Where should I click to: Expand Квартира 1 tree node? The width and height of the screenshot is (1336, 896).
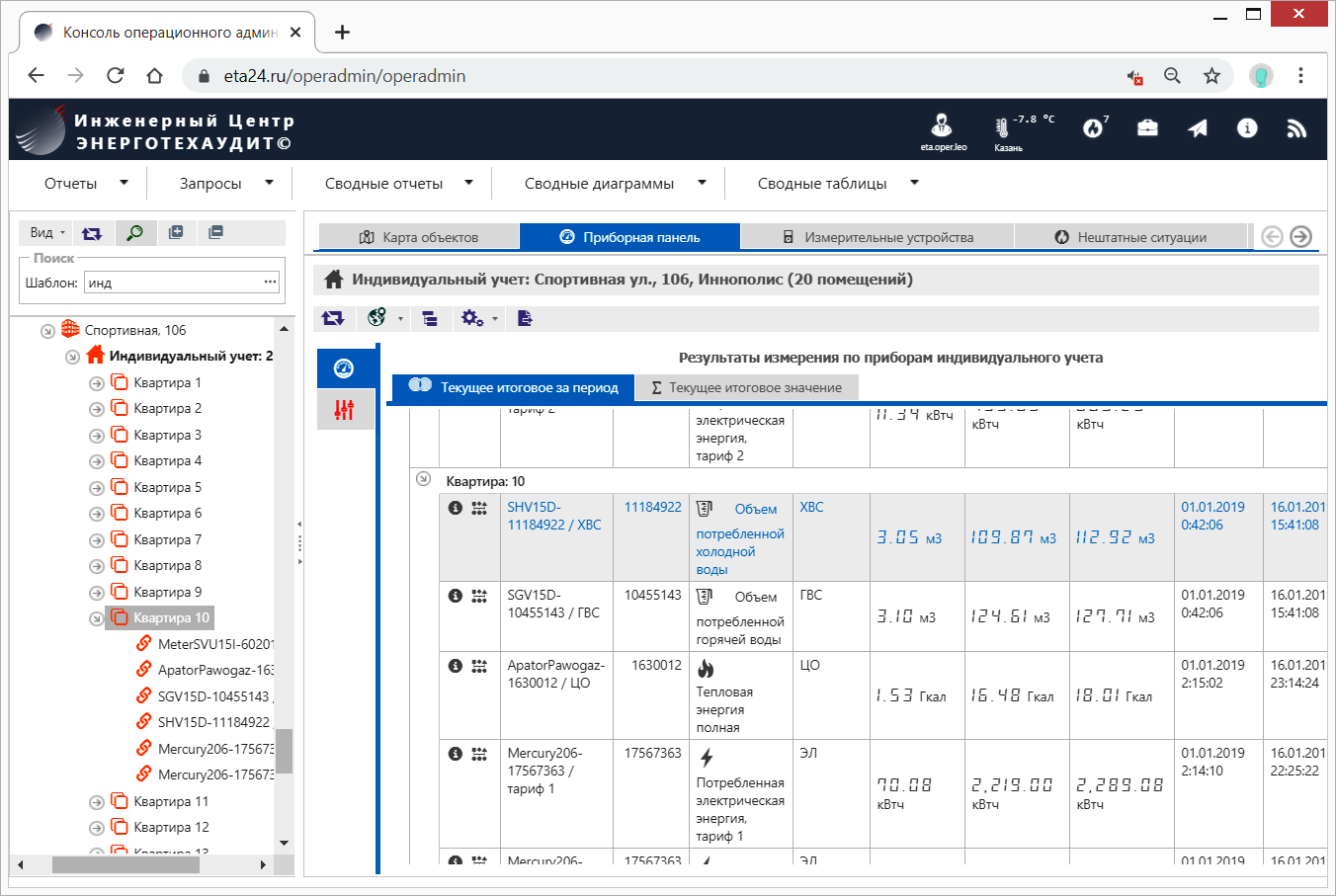pos(97,383)
